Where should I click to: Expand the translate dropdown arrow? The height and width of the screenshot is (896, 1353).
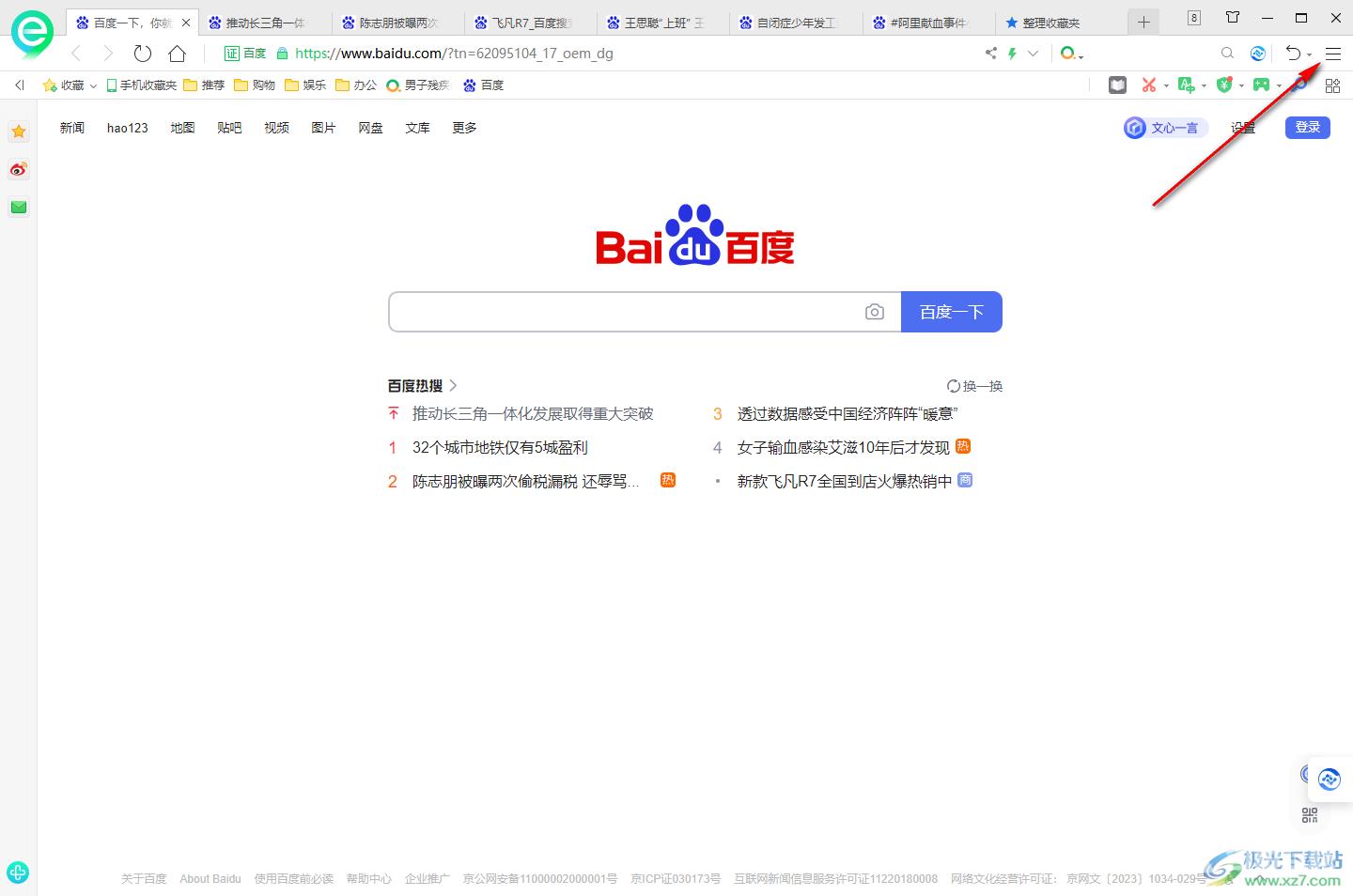tap(1204, 85)
